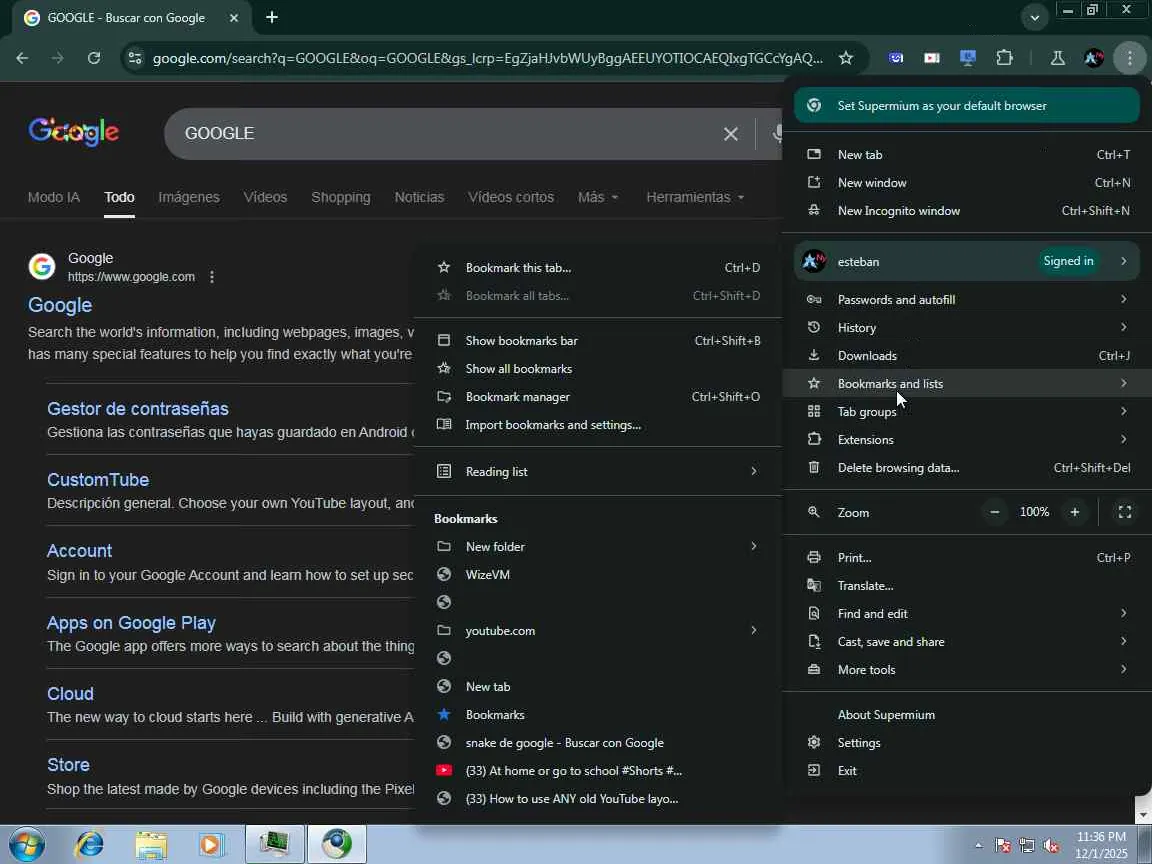Choose Exit to close the browser

(x=968, y=771)
